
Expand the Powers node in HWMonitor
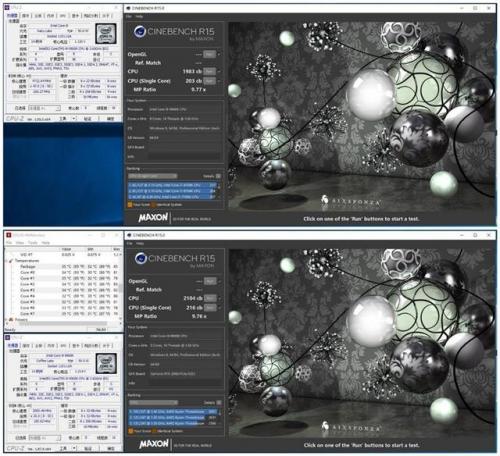6,319
